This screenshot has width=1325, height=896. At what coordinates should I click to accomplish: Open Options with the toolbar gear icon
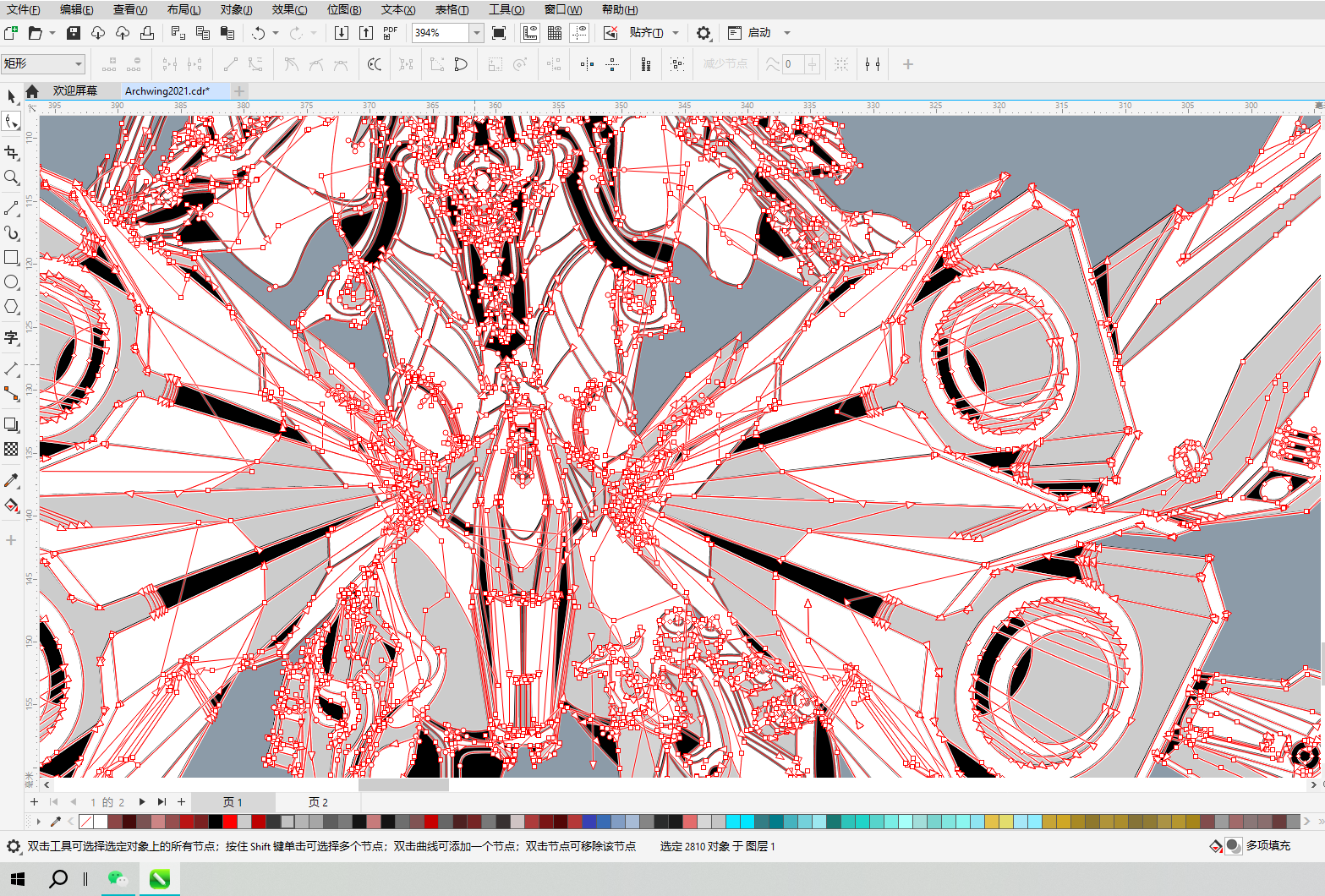[x=704, y=33]
